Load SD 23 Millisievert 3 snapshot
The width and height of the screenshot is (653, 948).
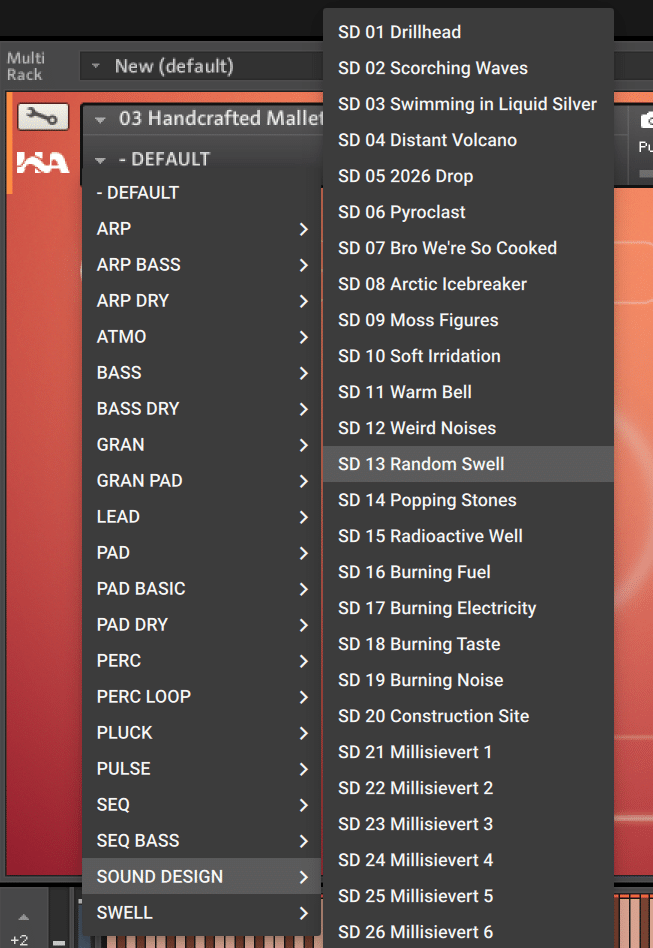tap(469, 823)
